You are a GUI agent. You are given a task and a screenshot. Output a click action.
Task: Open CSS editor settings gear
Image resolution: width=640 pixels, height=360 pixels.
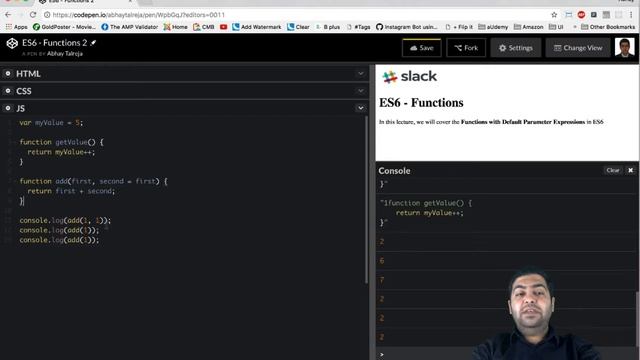click(8, 91)
